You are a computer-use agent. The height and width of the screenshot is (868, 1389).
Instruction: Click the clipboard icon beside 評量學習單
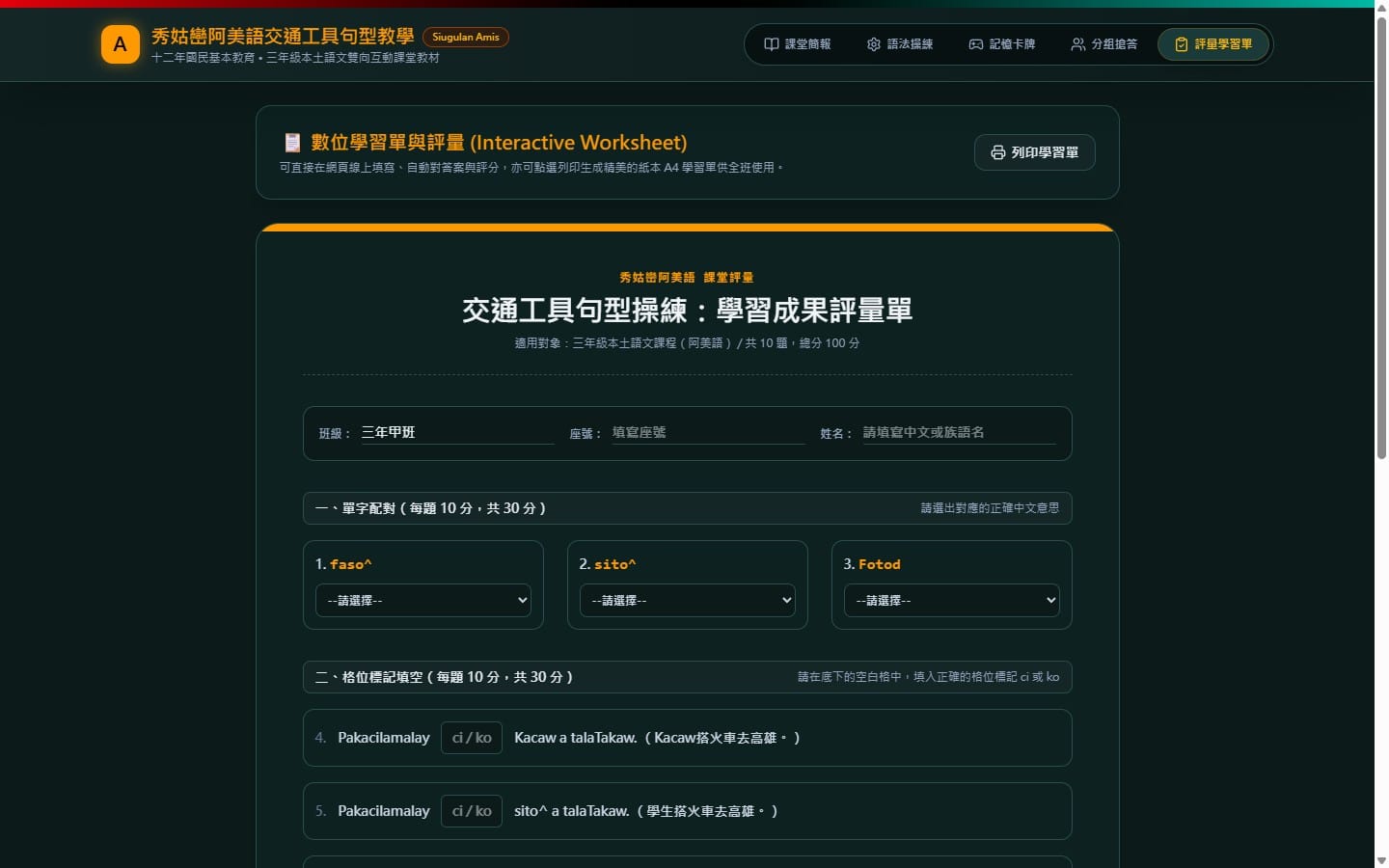(1182, 44)
